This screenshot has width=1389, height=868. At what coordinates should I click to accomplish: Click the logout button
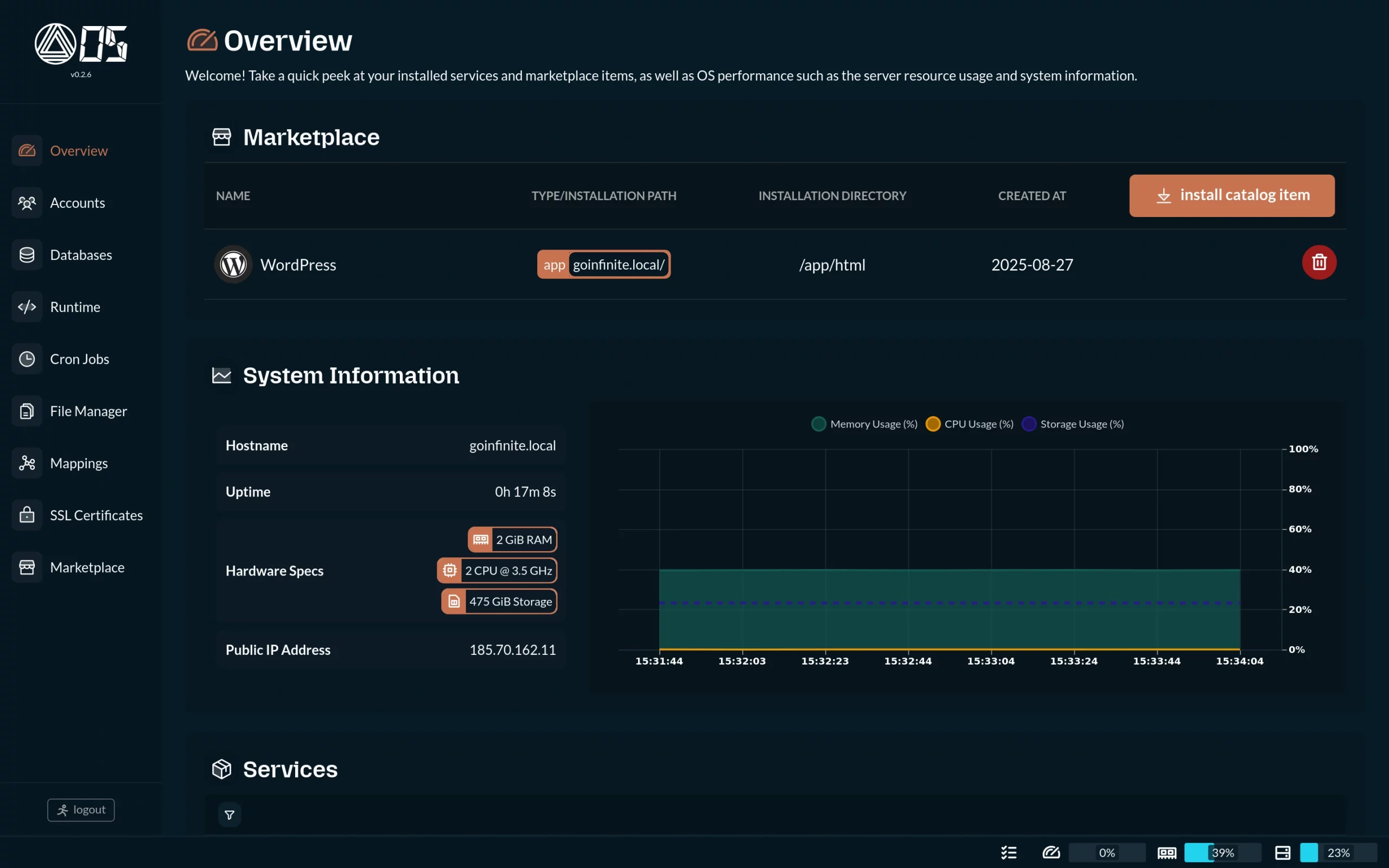pos(81,809)
